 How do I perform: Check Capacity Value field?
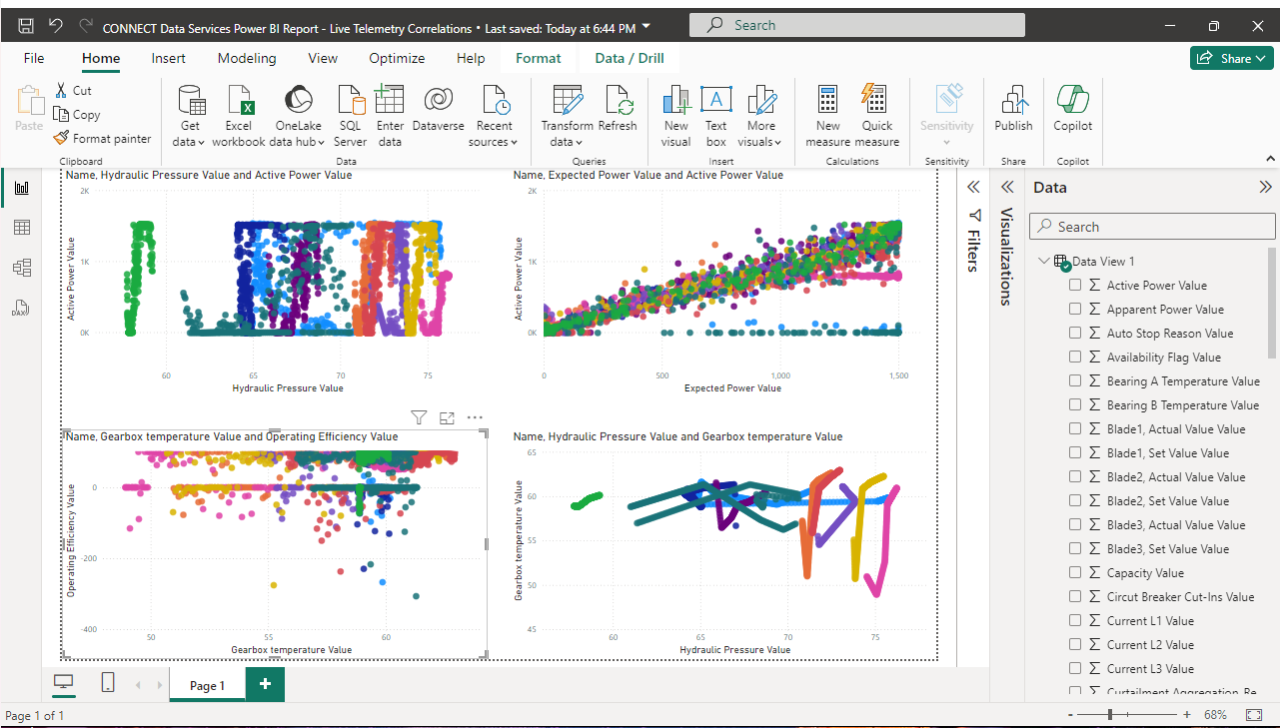coord(1076,573)
